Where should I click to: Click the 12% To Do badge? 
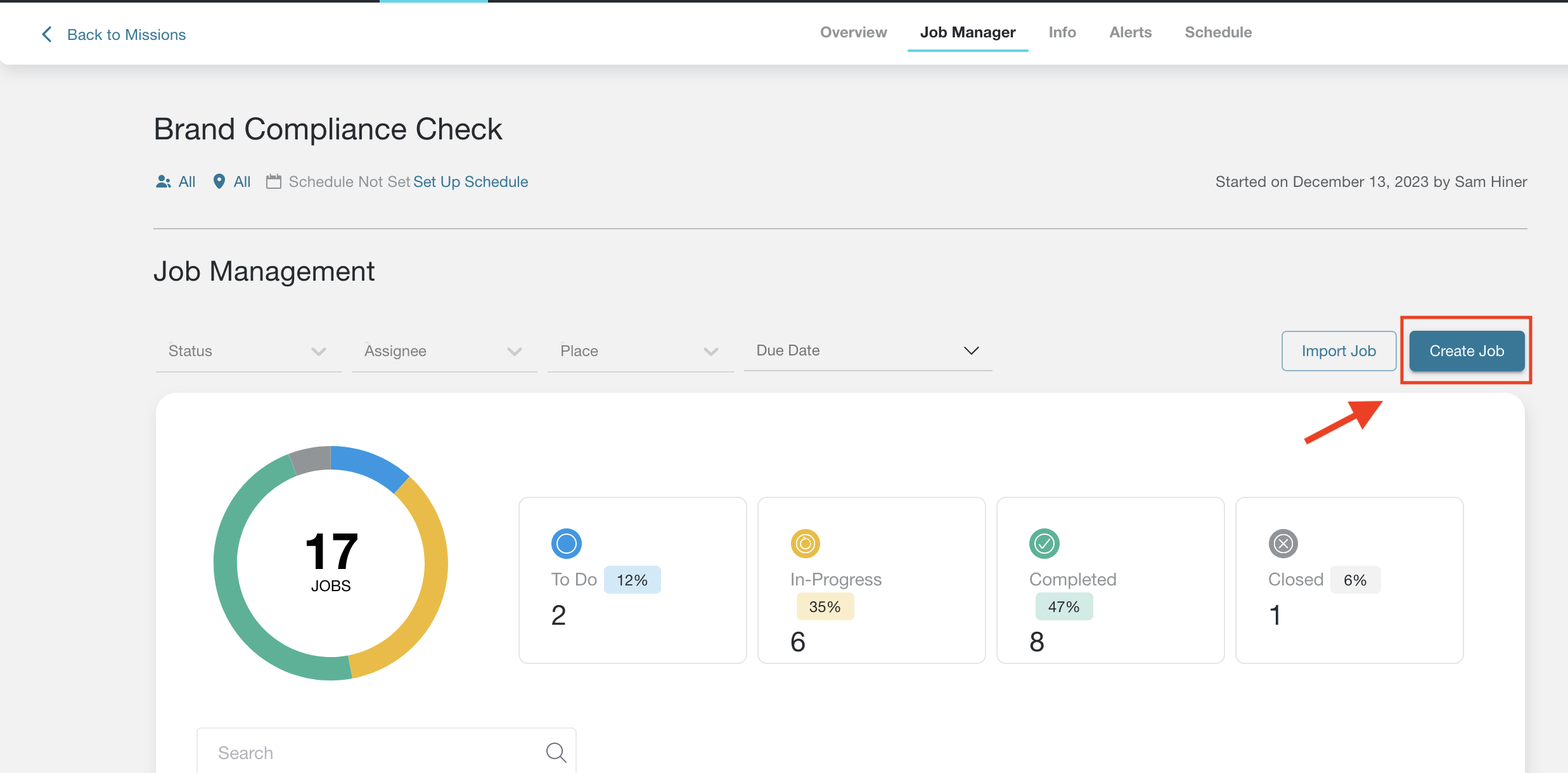pos(632,580)
